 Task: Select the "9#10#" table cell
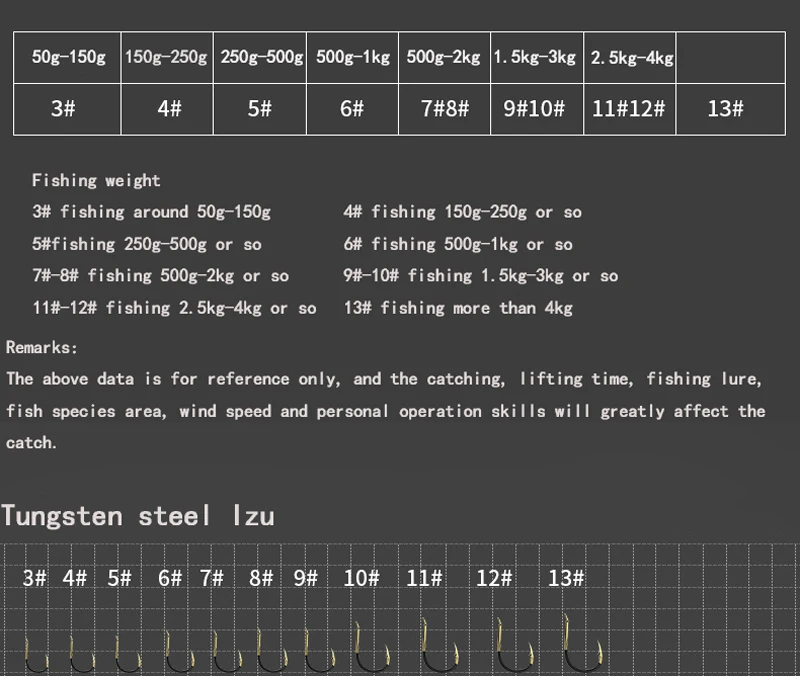537,109
